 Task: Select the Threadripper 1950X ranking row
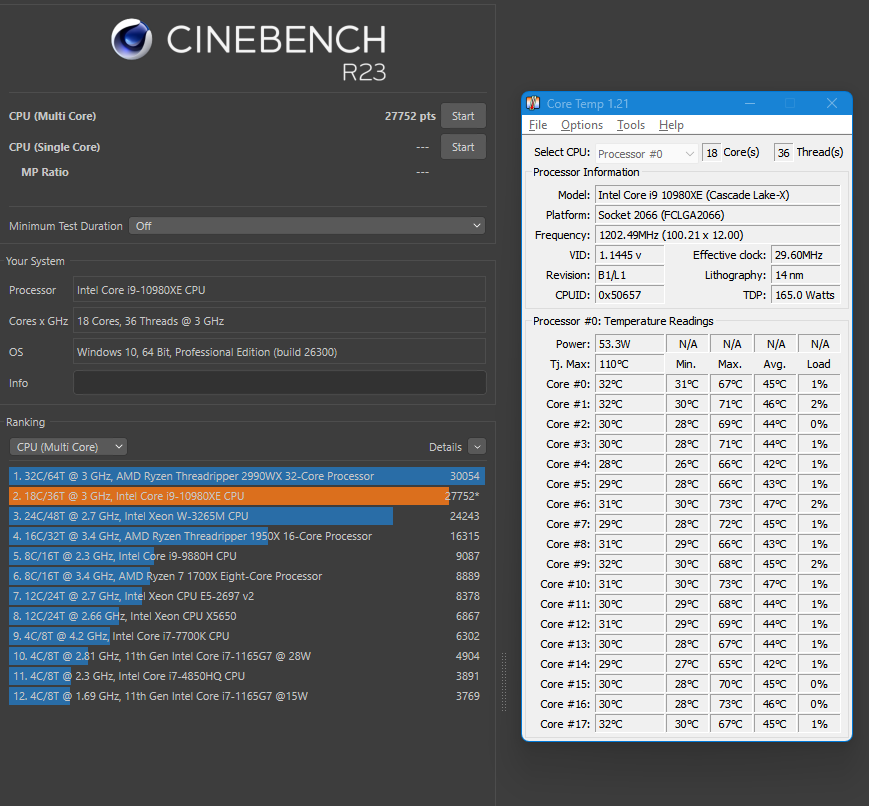point(247,536)
